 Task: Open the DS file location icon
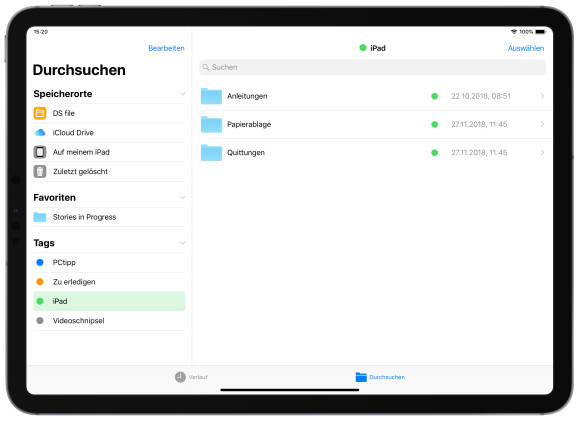point(40,113)
